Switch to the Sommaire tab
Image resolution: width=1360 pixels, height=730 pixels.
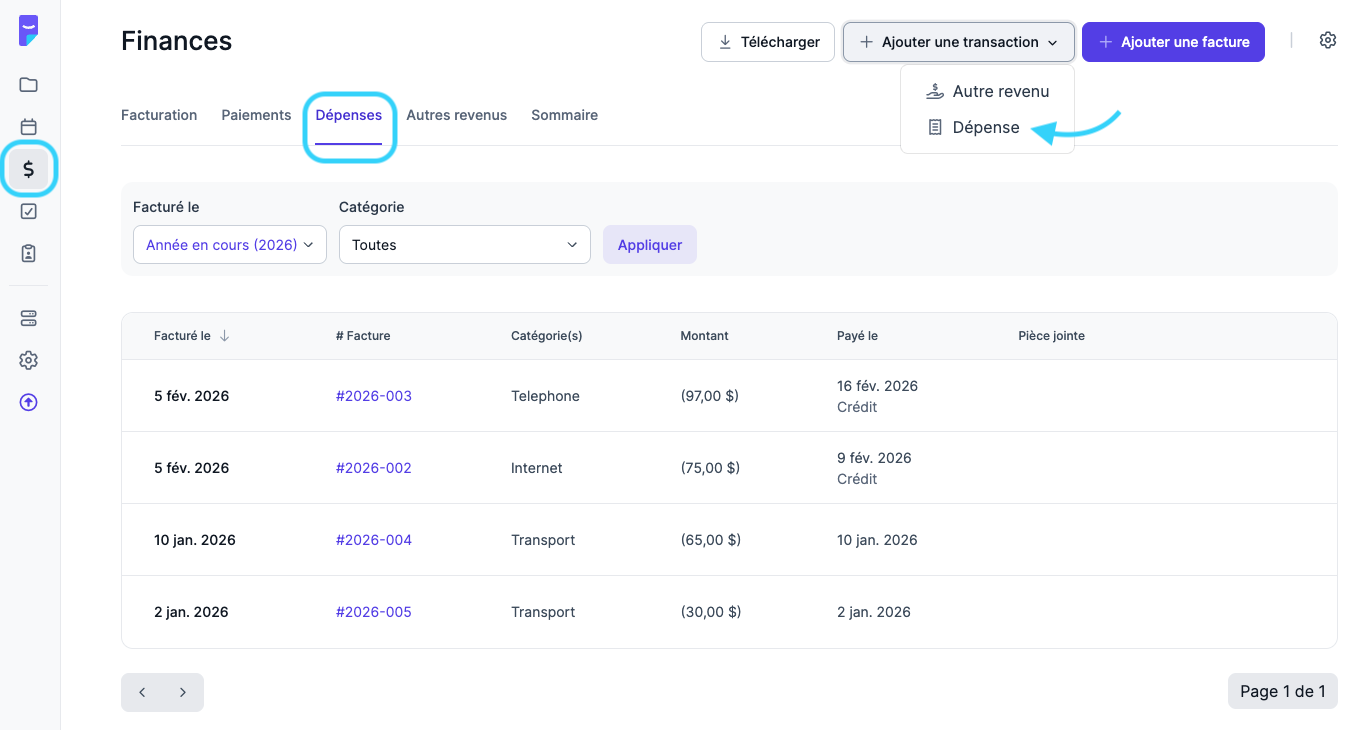point(564,115)
